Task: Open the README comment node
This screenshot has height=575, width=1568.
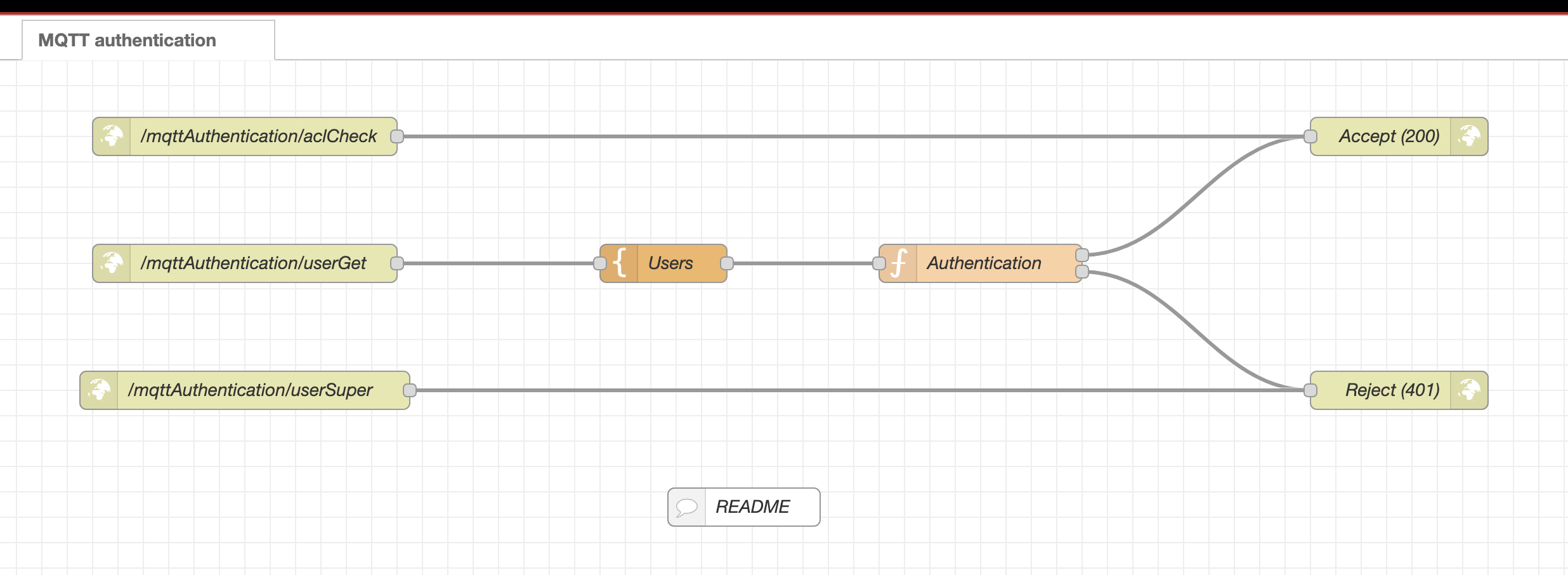Action: pos(752,506)
